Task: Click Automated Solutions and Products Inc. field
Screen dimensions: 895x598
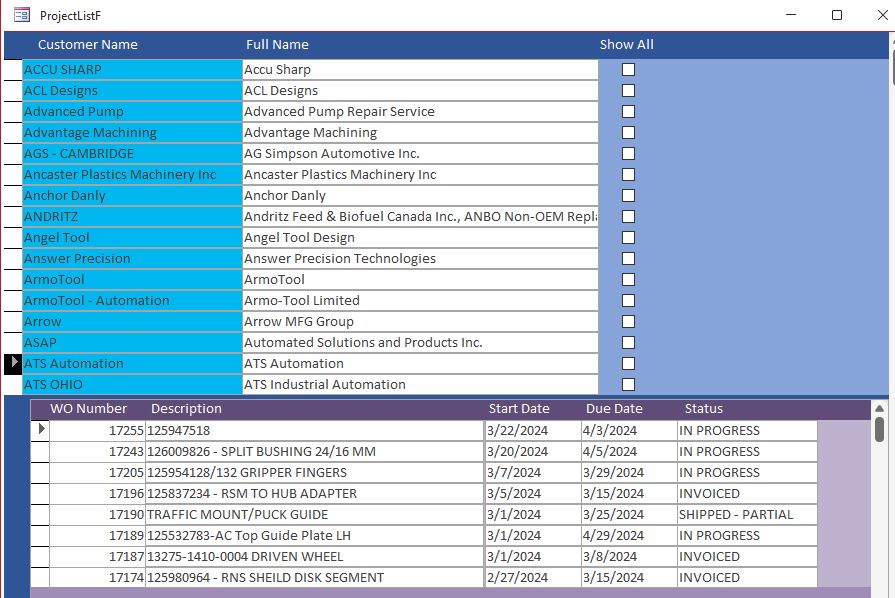Action: click(x=420, y=342)
